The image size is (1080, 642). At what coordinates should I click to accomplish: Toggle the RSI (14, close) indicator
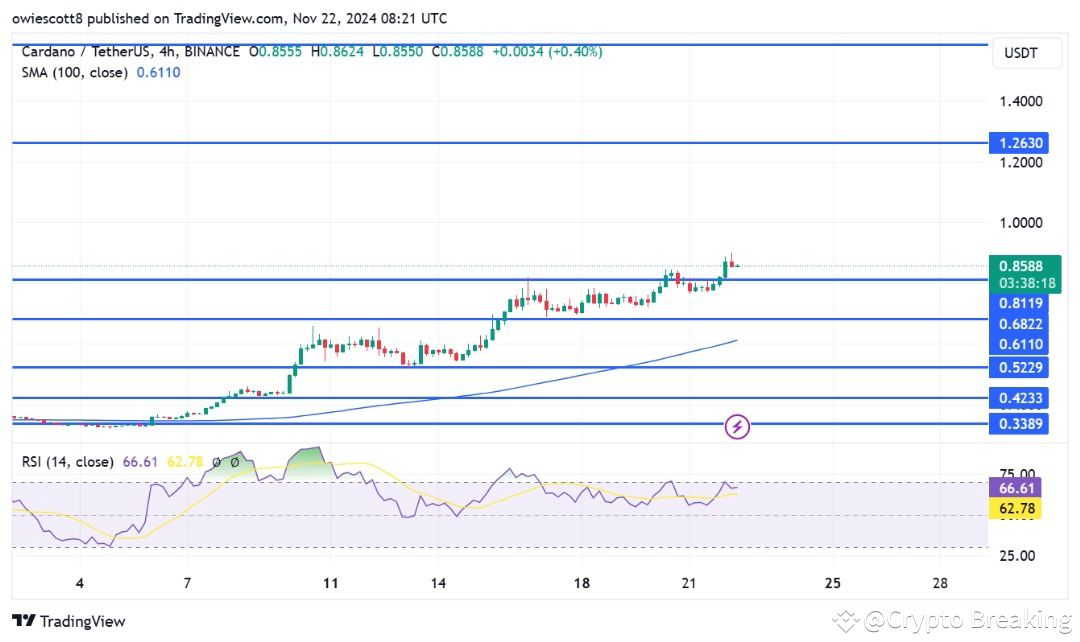coord(68,462)
